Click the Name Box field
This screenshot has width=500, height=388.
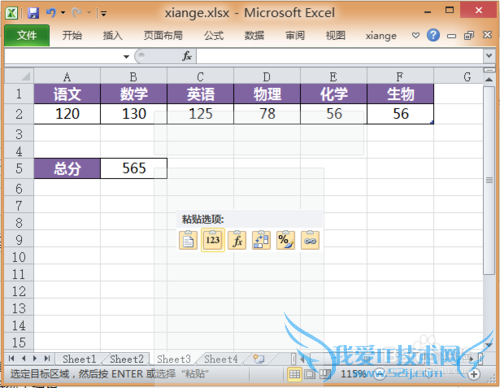point(63,56)
